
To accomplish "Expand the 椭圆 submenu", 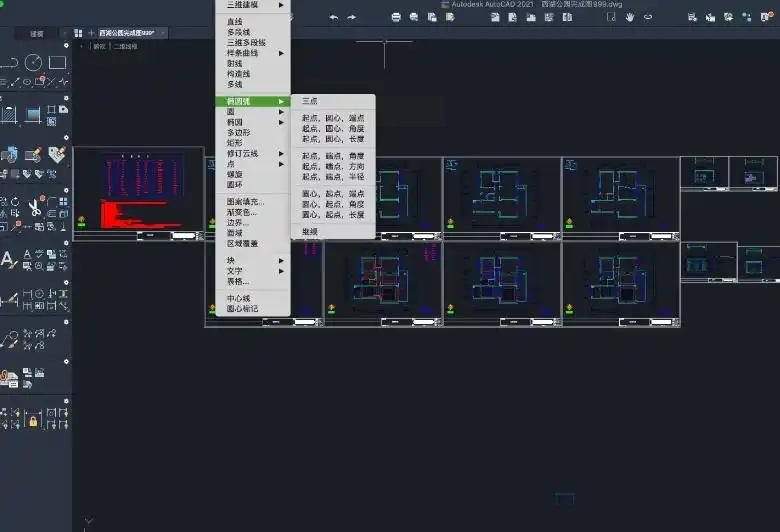I will click(253, 122).
